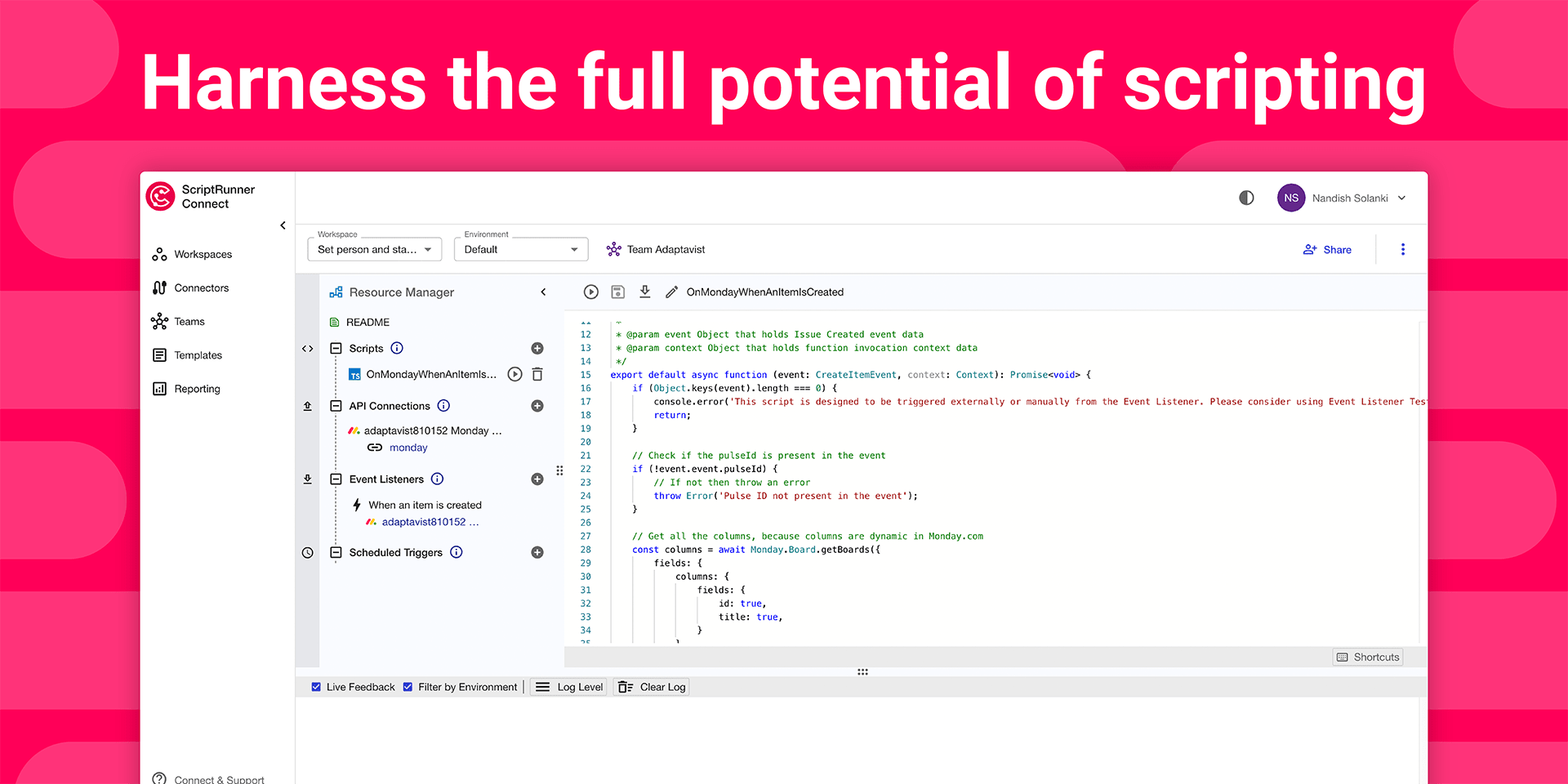Screen dimensions: 1568x784
Task: Click the upload side icon near API Connections
Action: (308, 406)
